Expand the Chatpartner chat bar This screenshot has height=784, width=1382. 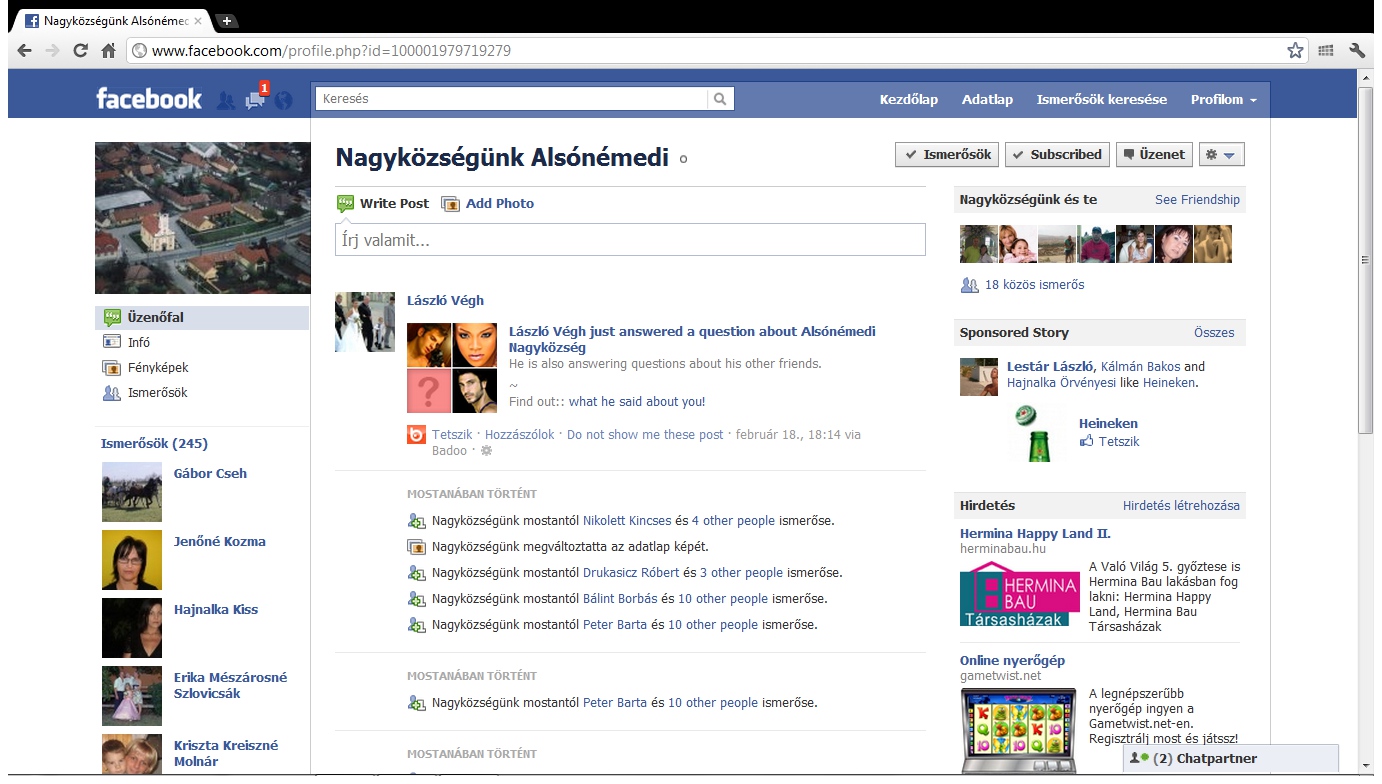click(1230, 758)
